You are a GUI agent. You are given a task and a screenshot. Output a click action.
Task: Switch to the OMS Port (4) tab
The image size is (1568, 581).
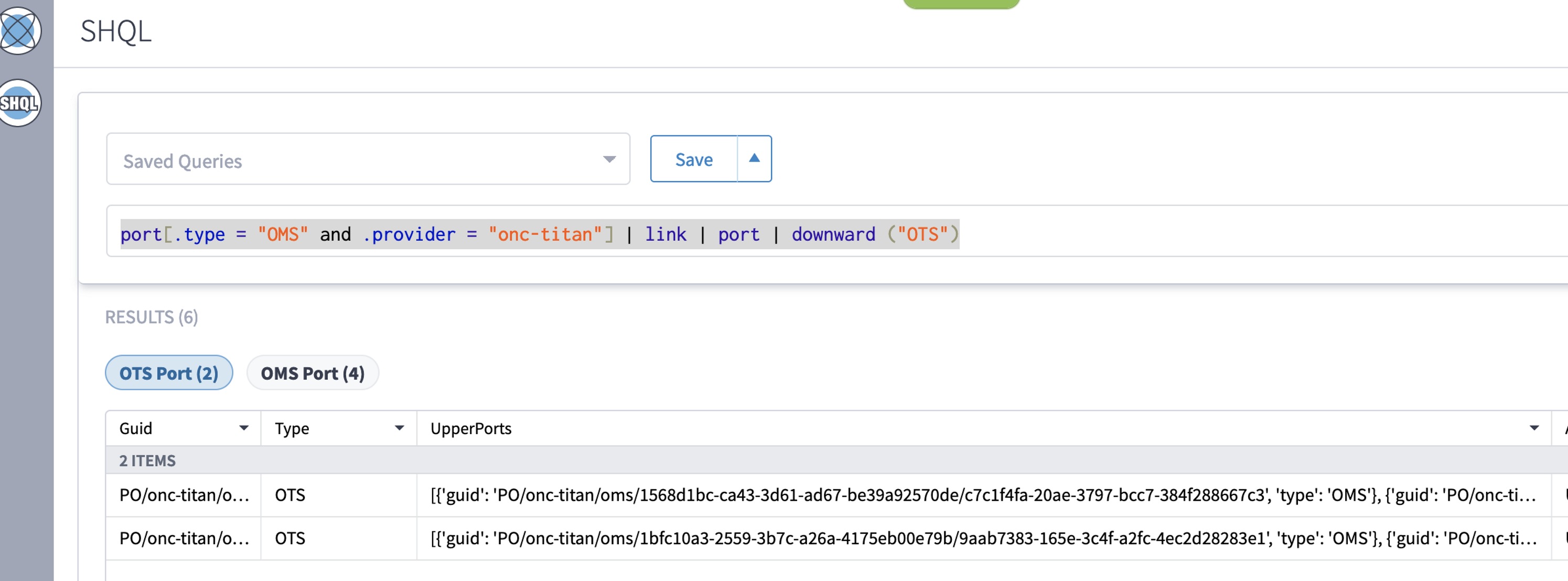click(312, 373)
